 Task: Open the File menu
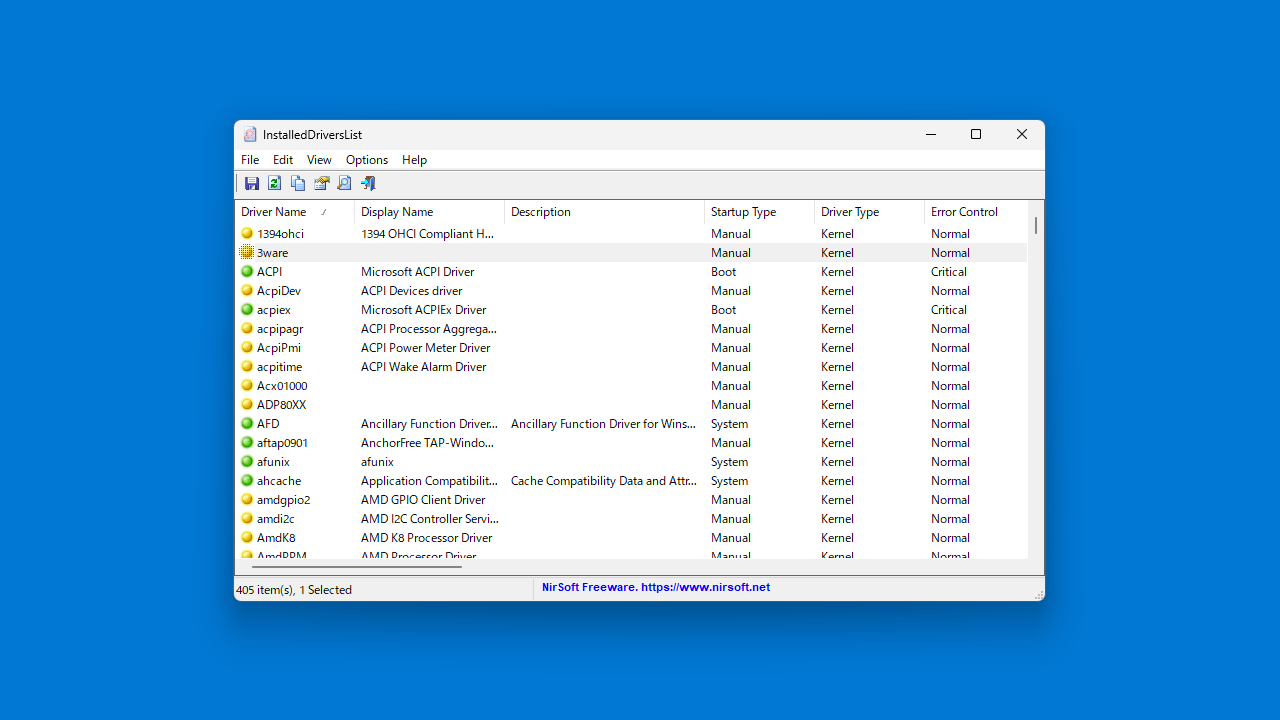click(250, 160)
